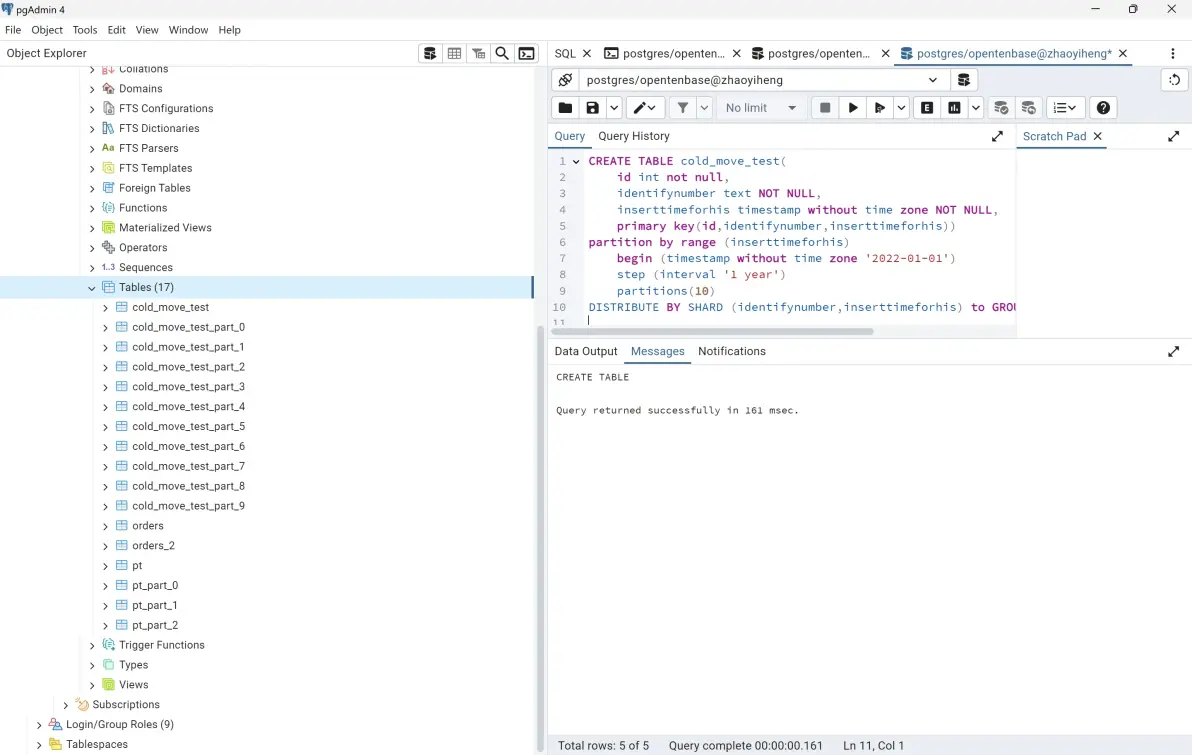Viewport: 1192px width, 755px height.
Task: Close the Scratch Pad tab
Action: tap(1097, 136)
